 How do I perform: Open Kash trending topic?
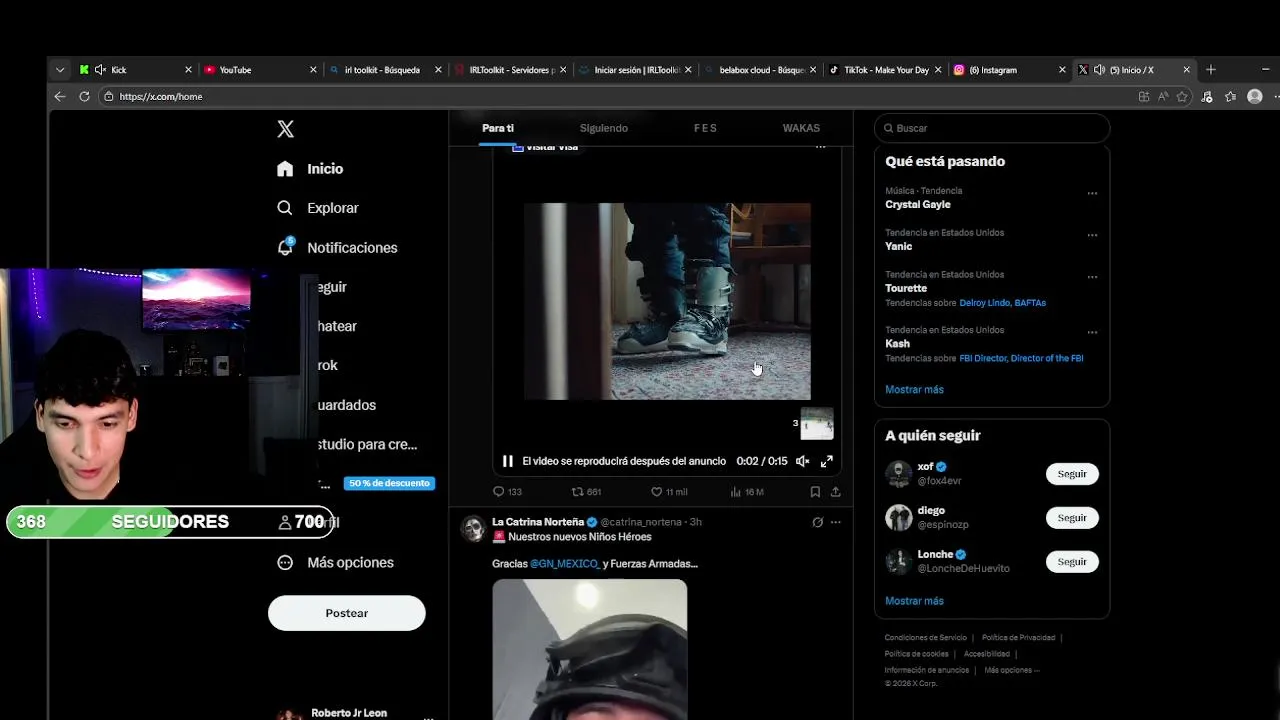tap(897, 343)
